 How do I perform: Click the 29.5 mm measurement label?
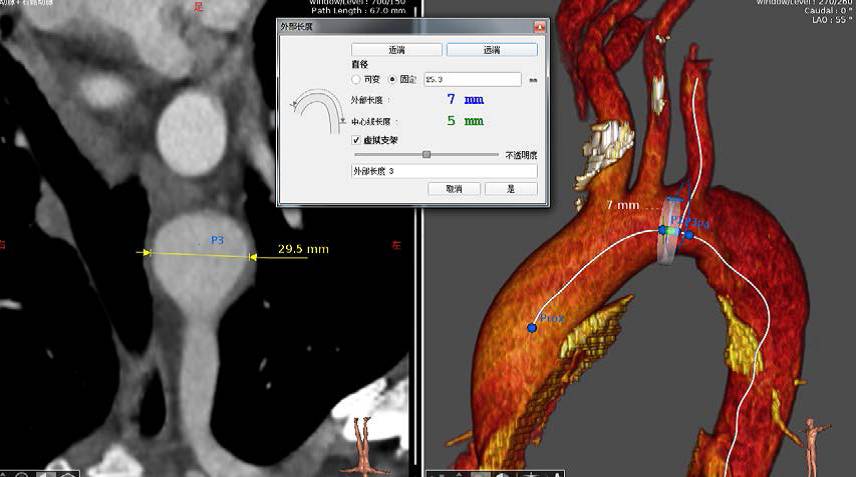click(x=304, y=249)
